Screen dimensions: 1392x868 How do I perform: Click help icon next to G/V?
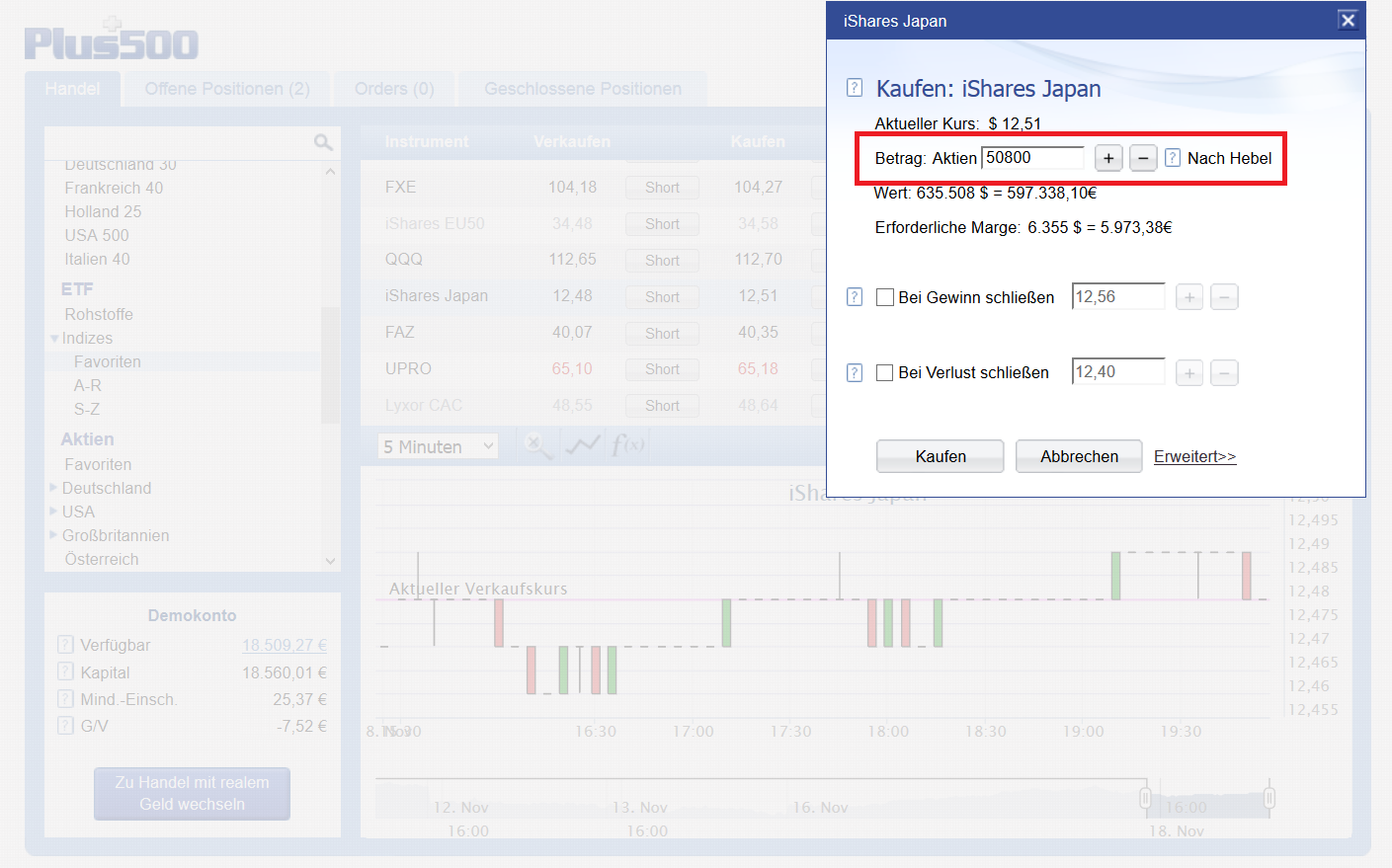tap(65, 726)
